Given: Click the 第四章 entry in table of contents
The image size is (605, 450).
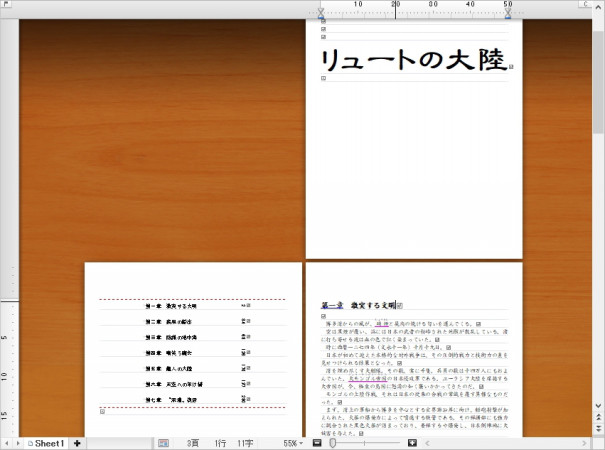Looking at the screenshot, I should (x=168, y=353).
